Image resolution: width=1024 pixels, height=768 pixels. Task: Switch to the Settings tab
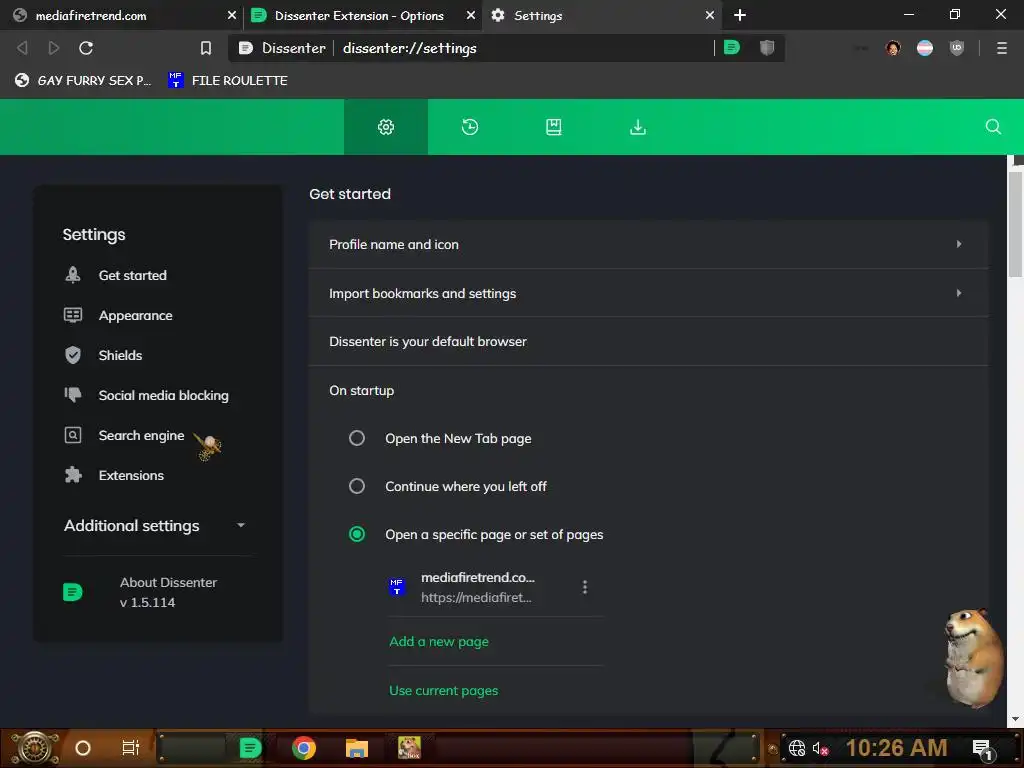point(601,15)
